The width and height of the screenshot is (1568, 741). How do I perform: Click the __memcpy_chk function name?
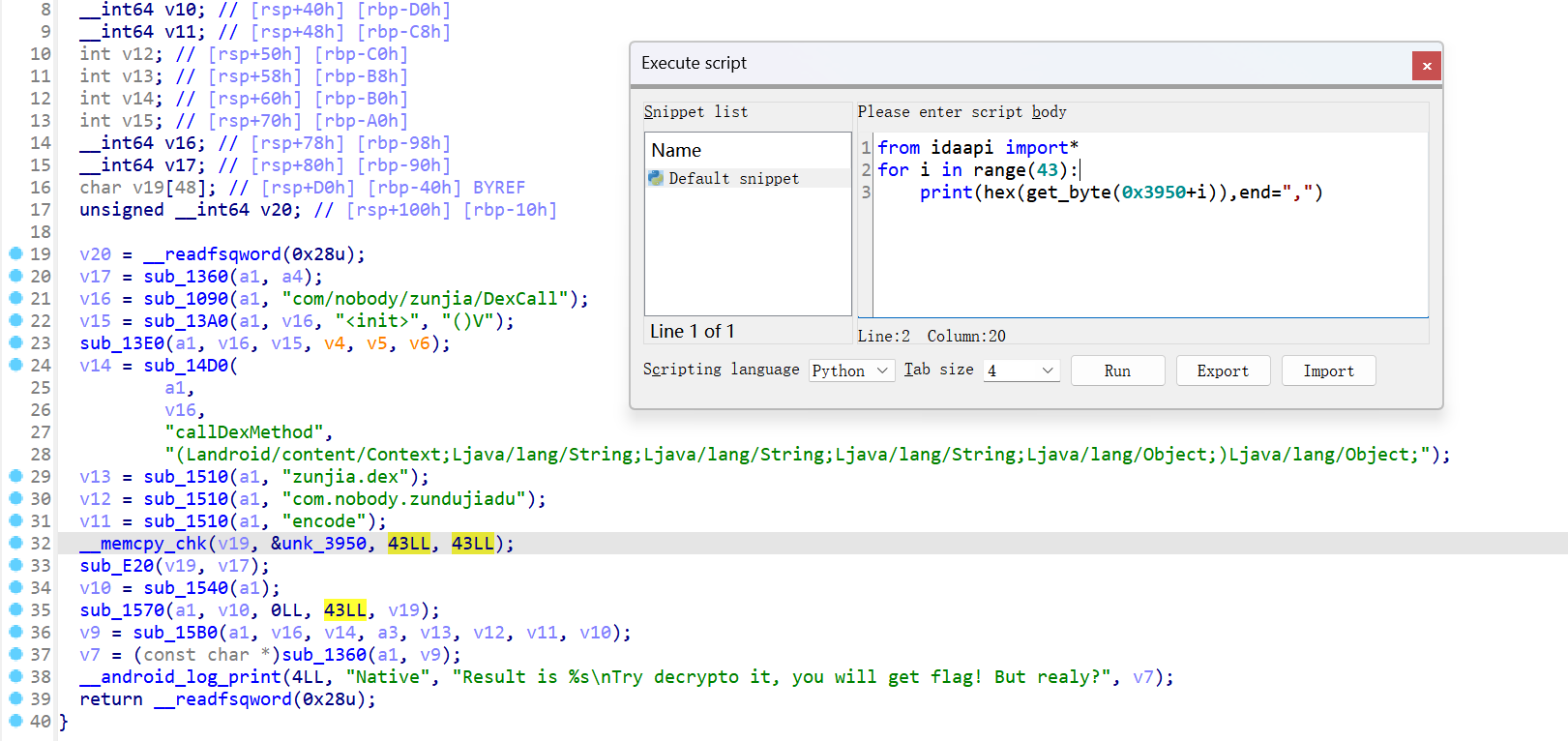[x=143, y=544]
